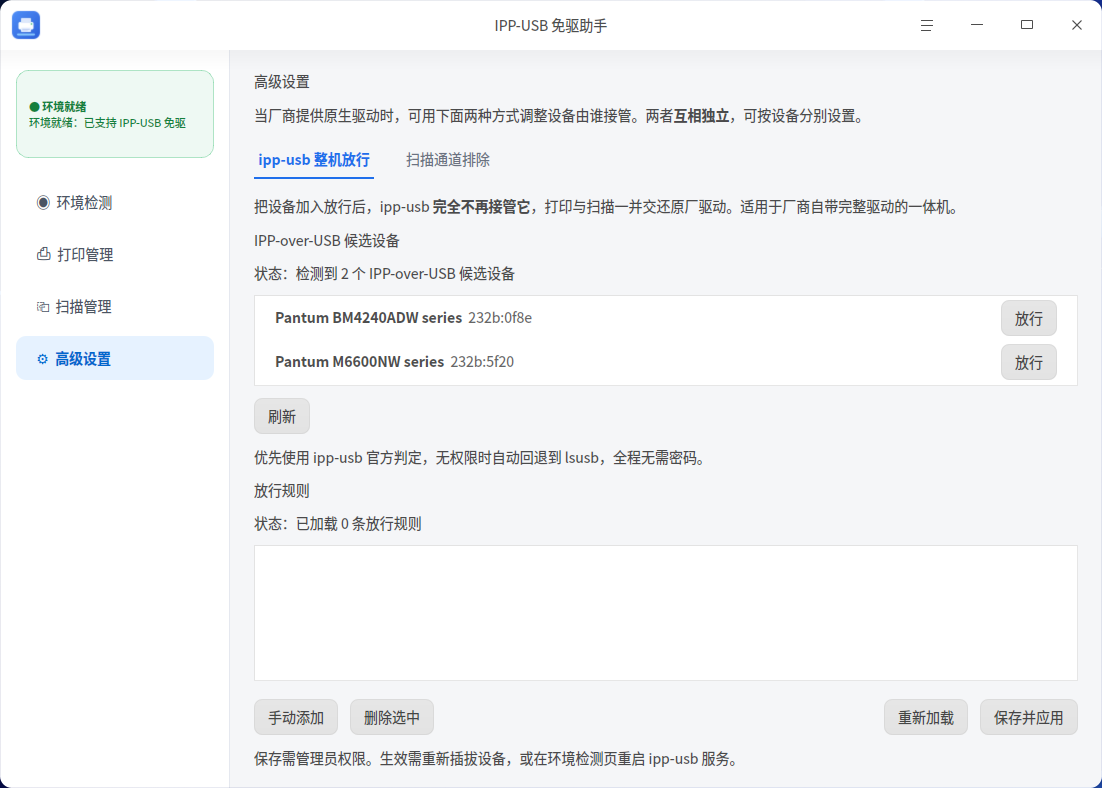Select the Pantum M6600NW series row
The width and height of the screenshot is (1102, 788).
pos(666,362)
